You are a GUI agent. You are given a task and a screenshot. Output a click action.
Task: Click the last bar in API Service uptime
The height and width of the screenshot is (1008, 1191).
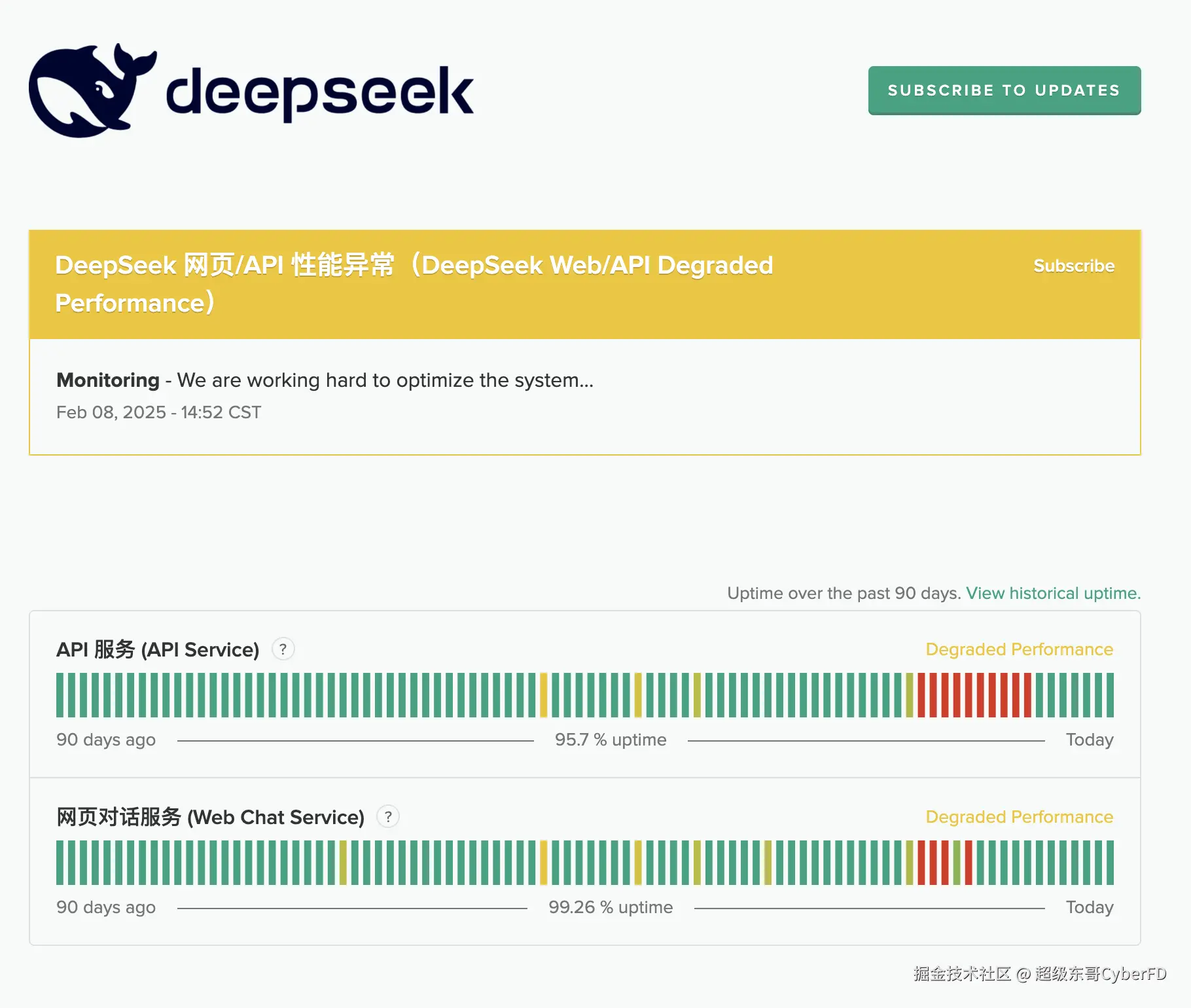click(1110, 695)
